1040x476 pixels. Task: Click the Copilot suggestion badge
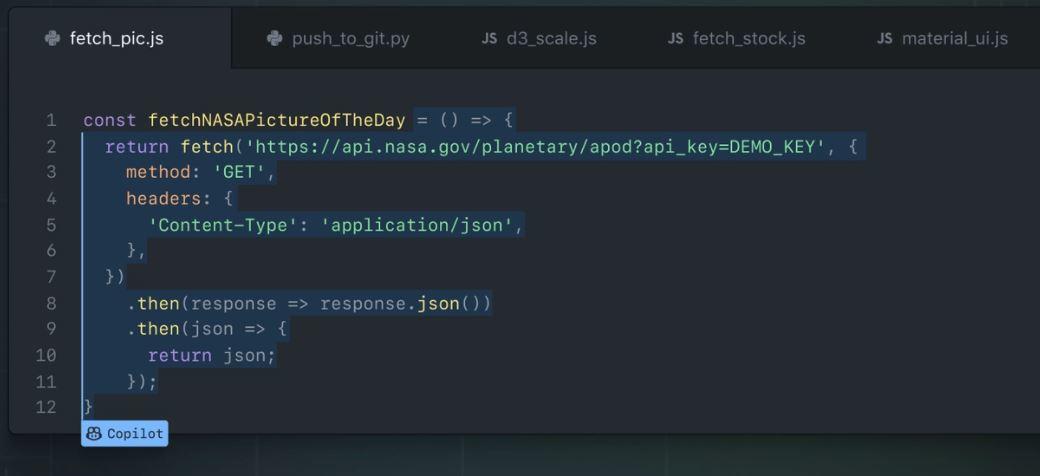point(125,434)
